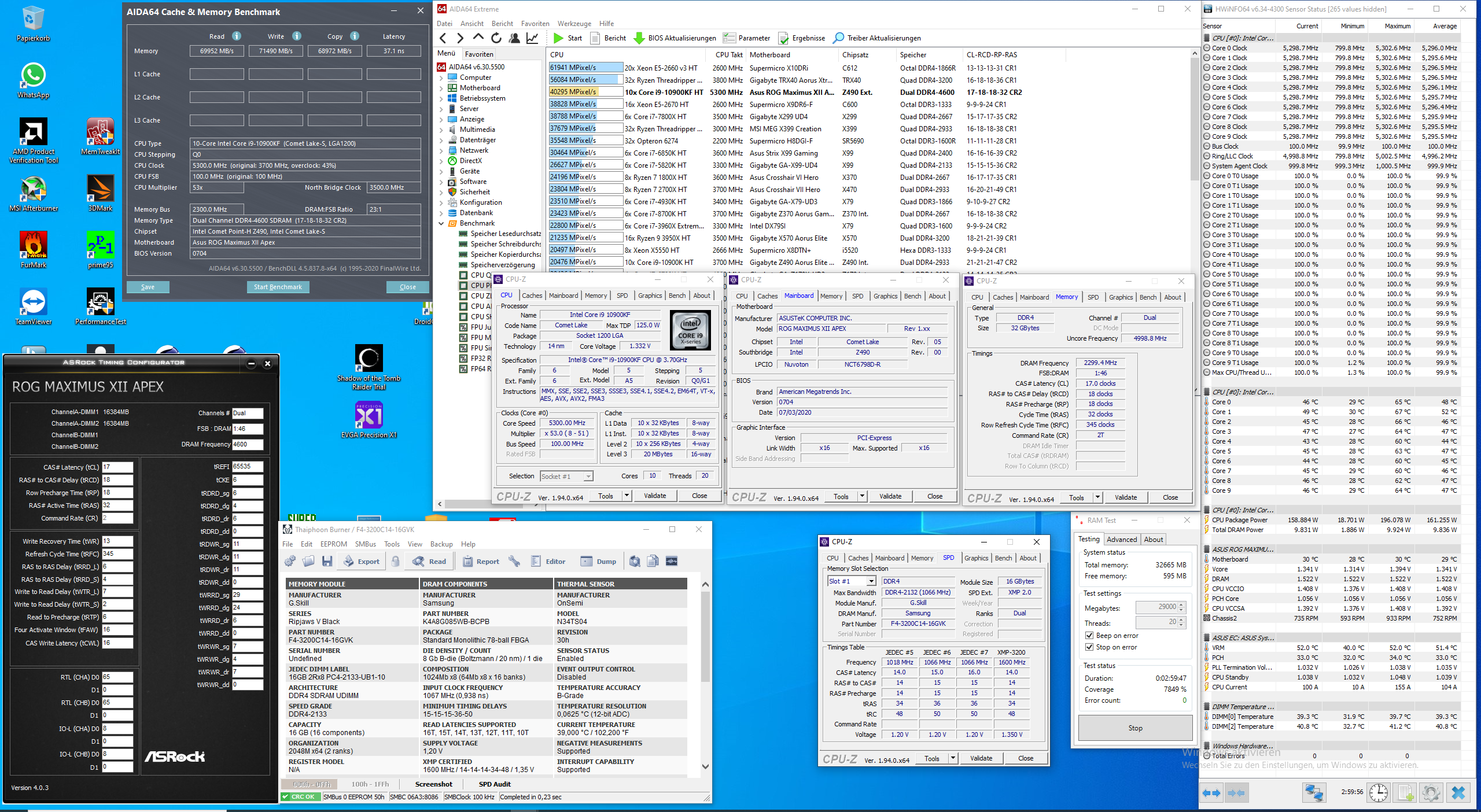Click the AIDA64 refresh toolbar icon
The height and width of the screenshot is (812, 1481).
(x=496, y=38)
